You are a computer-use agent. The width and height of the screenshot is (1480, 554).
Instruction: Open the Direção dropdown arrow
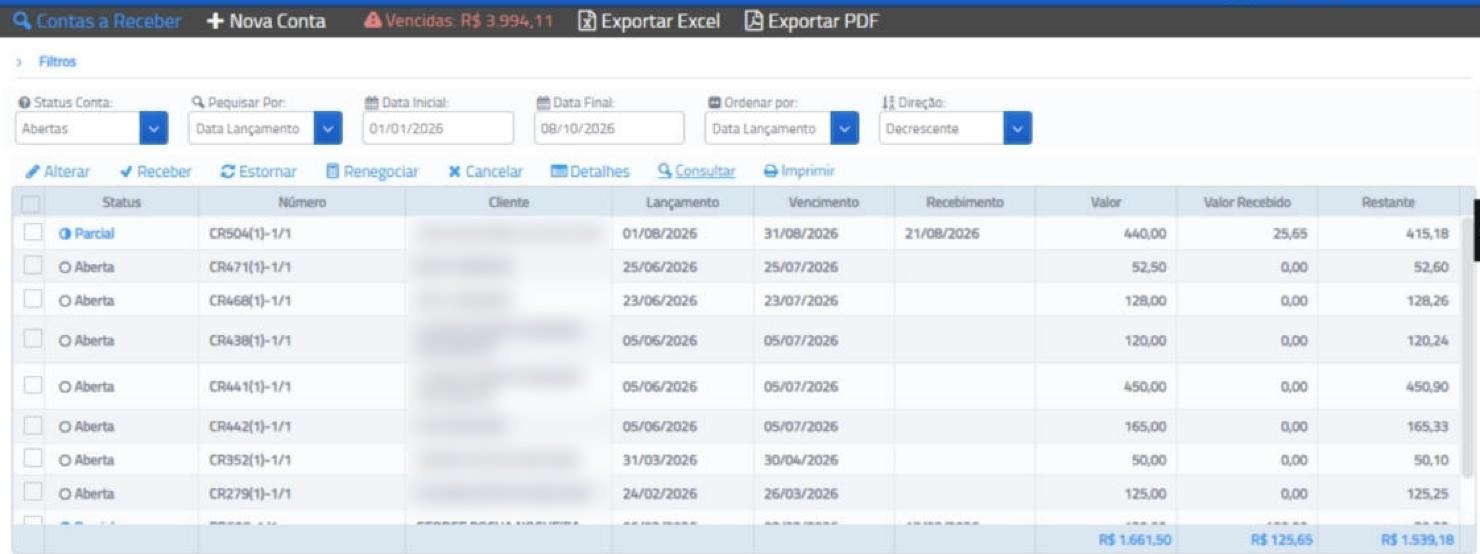point(1017,128)
